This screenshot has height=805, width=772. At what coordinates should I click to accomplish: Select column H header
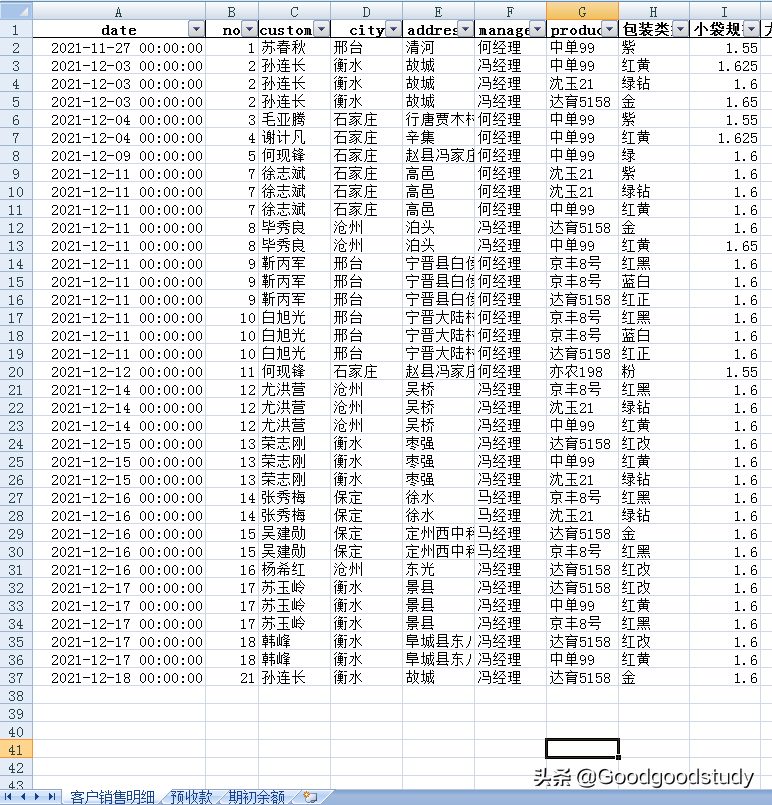[x=654, y=11]
